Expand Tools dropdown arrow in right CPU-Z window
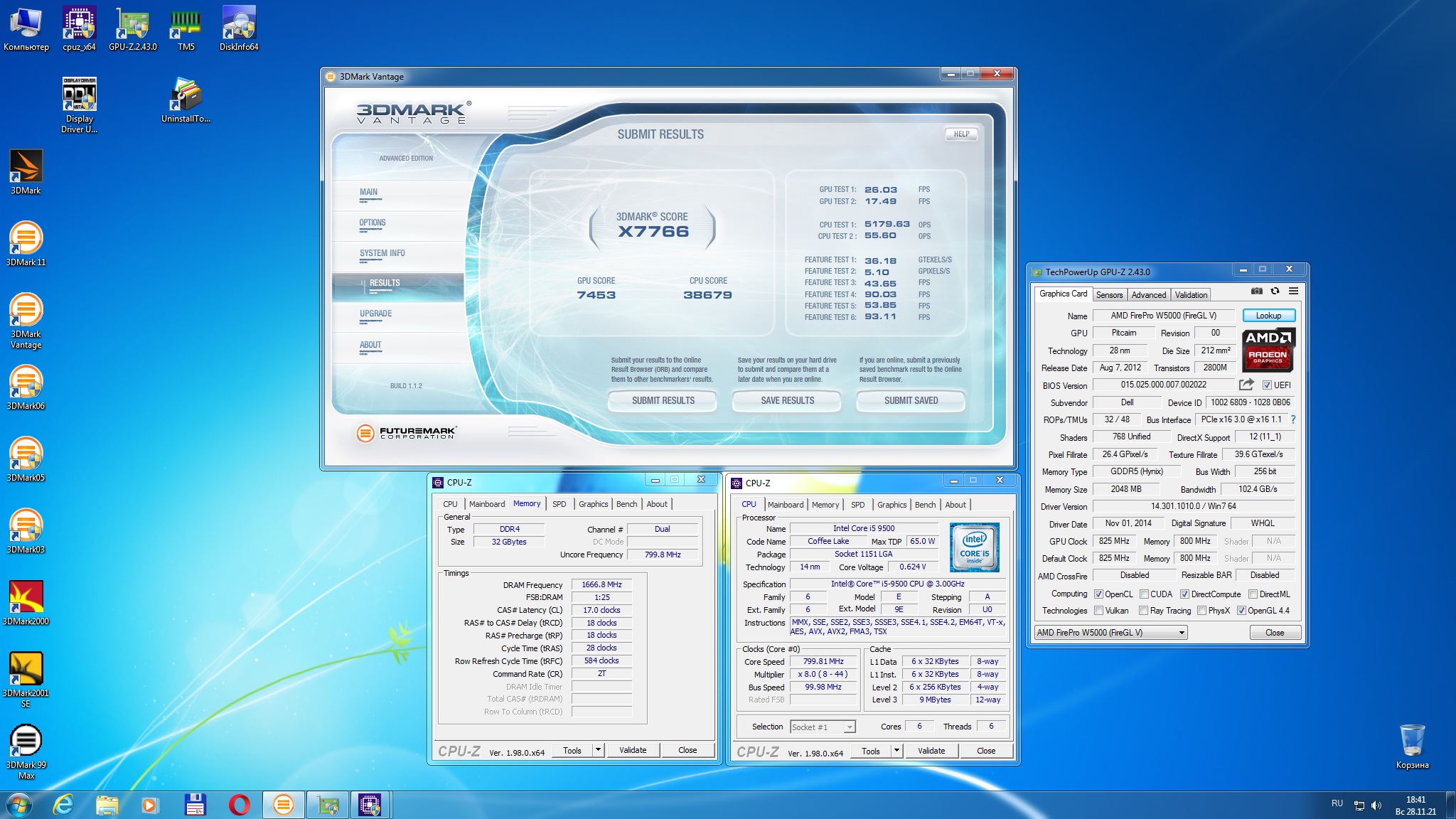 (897, 750)
